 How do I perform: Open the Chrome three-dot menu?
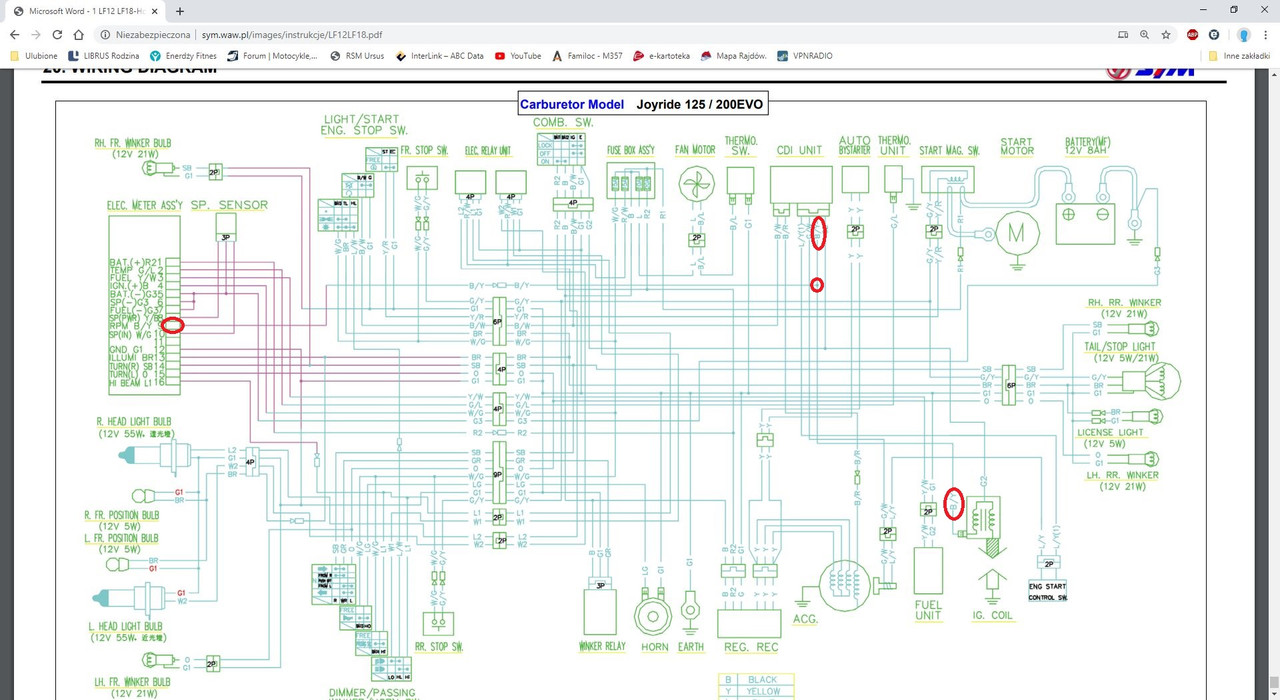pyautogui.click(x=1266, y=34)
